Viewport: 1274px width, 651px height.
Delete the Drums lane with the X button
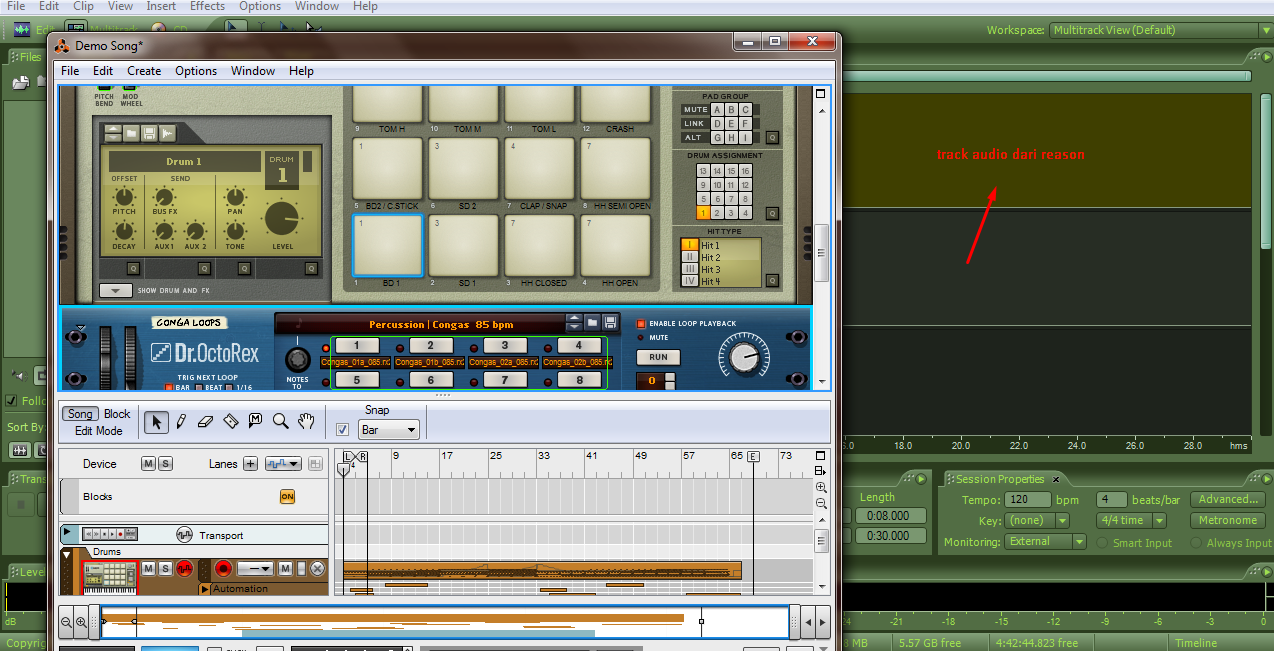pos(317,569)
